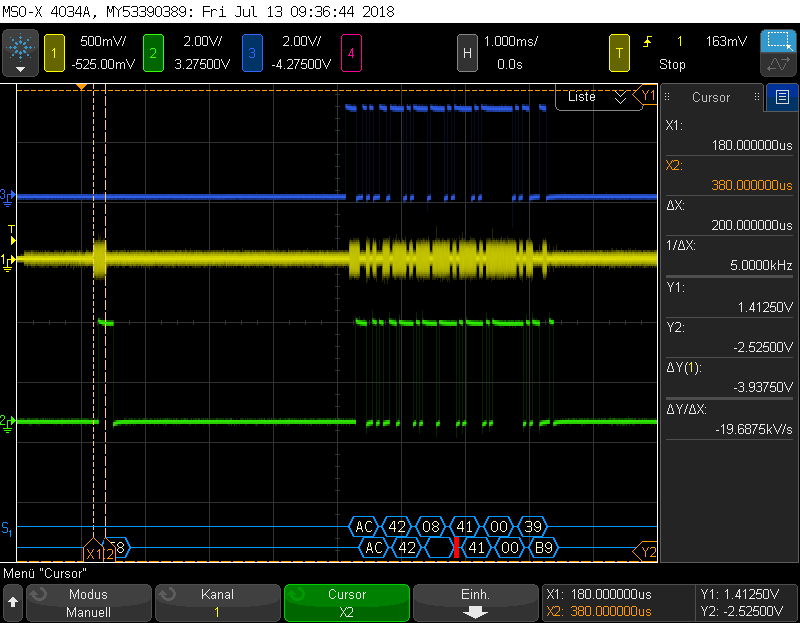800x623 pixels.
Task: Click the ΔY(1) -3.93750V value
Action: click(763, 387)
